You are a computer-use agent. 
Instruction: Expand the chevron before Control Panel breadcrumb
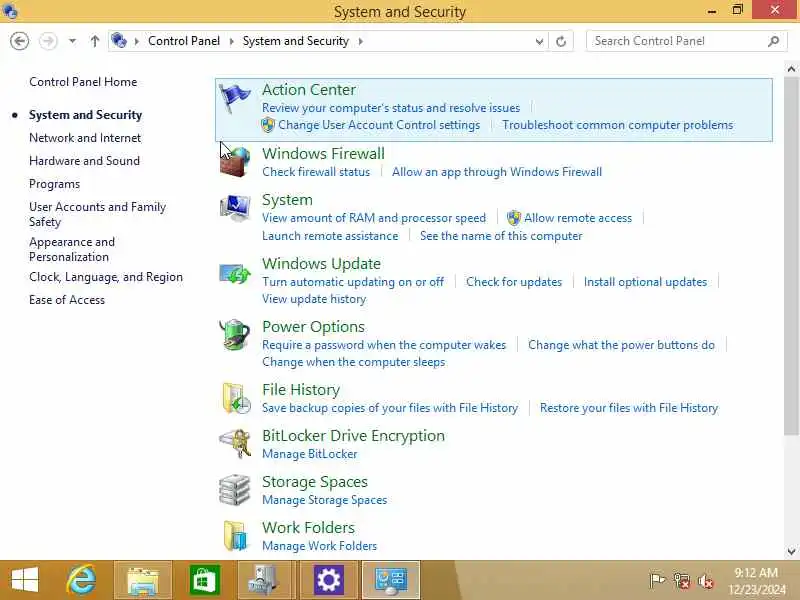click(x=137, y=41)
